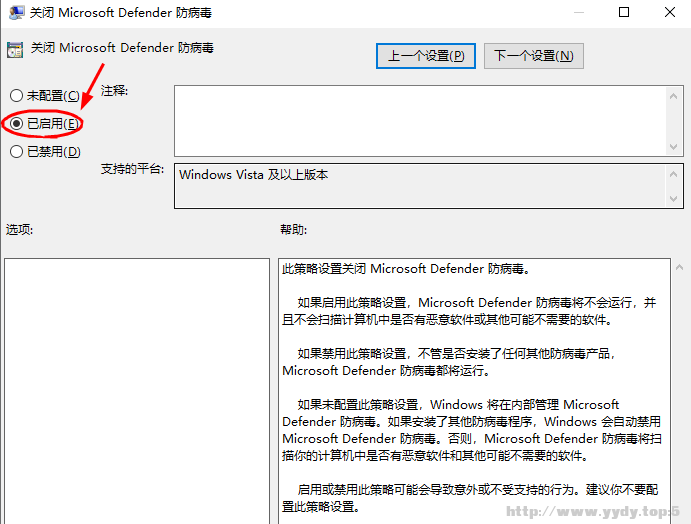Screen dimensions: 691x524
Task: Go to 下一个设置(N) next setting
Action: [534, 56]
